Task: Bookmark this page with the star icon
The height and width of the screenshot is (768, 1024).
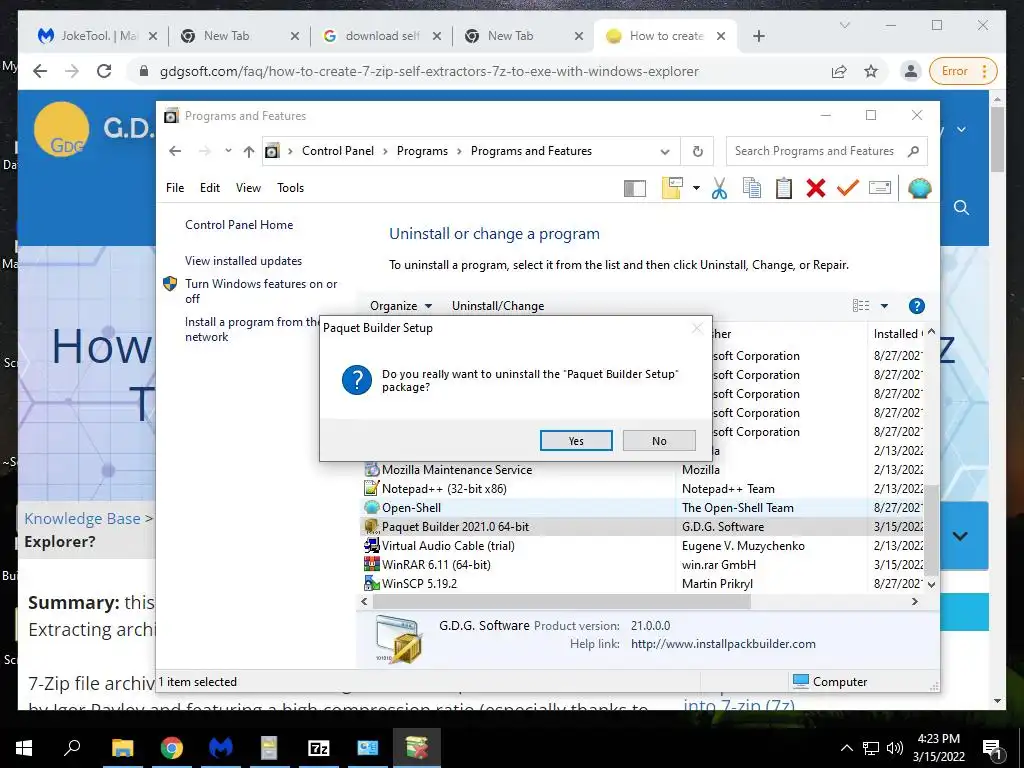Action: click(871, 71)
